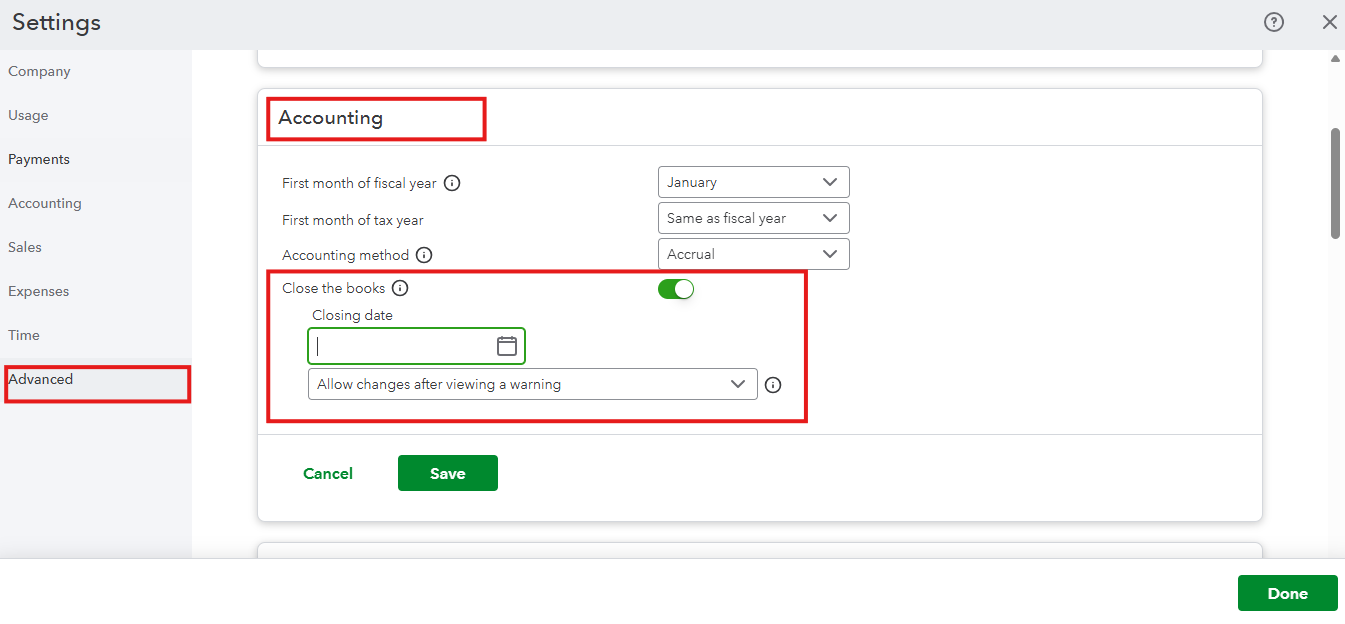Switch to the Sales settings tab
The width and height of the screenshot is (1345, 624).
25,248
